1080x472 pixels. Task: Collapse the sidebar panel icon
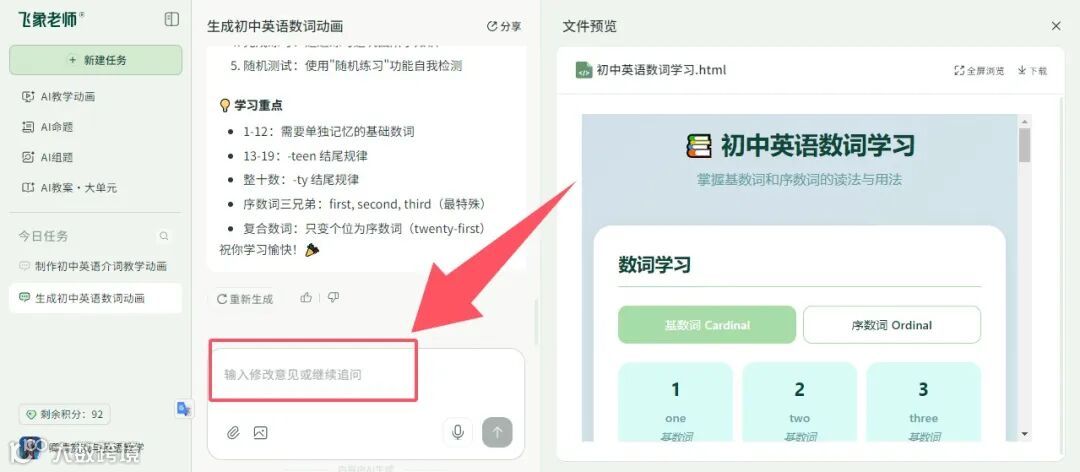click(172, 19)
